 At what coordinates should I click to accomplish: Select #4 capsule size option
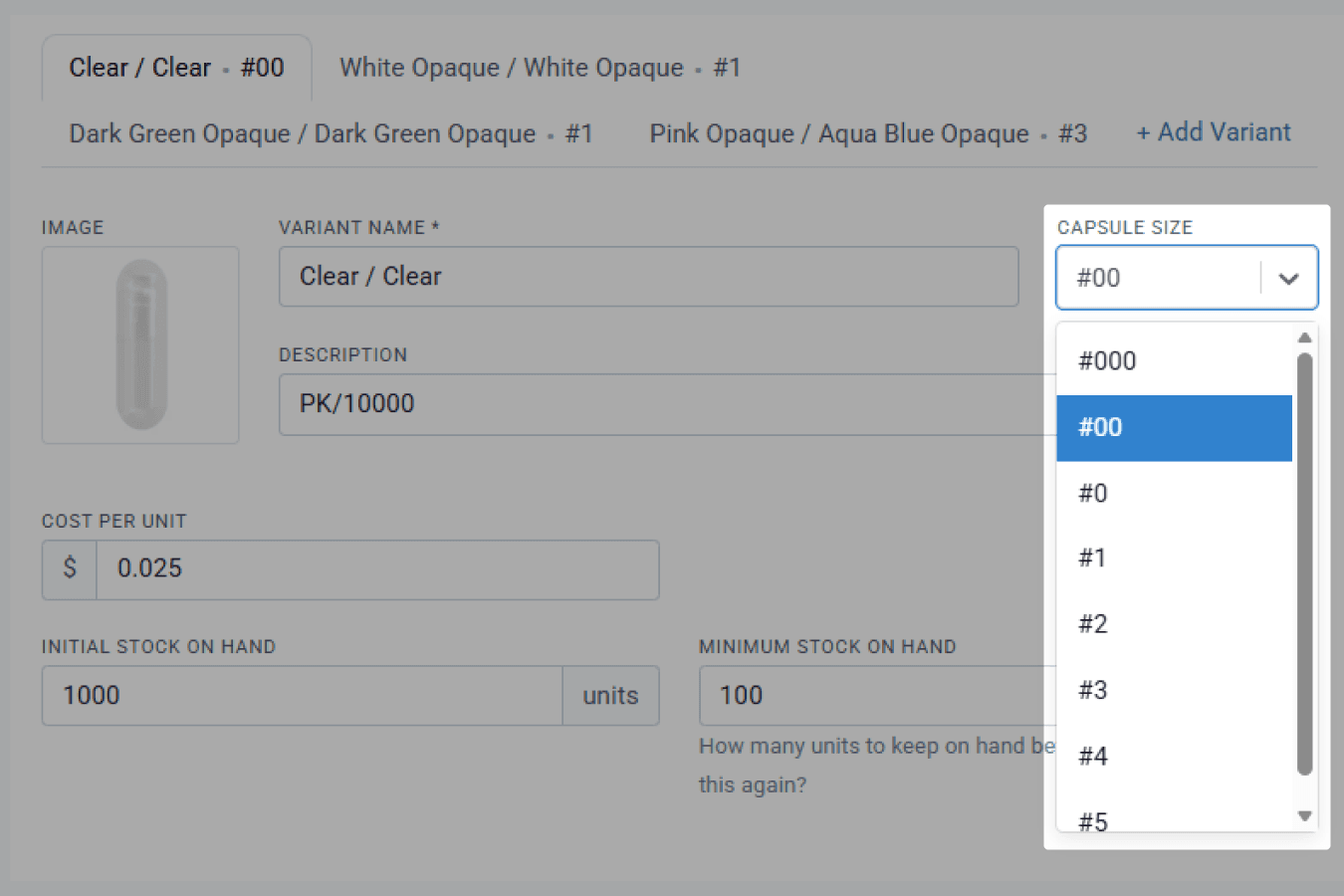click(x=1174, y=757)
